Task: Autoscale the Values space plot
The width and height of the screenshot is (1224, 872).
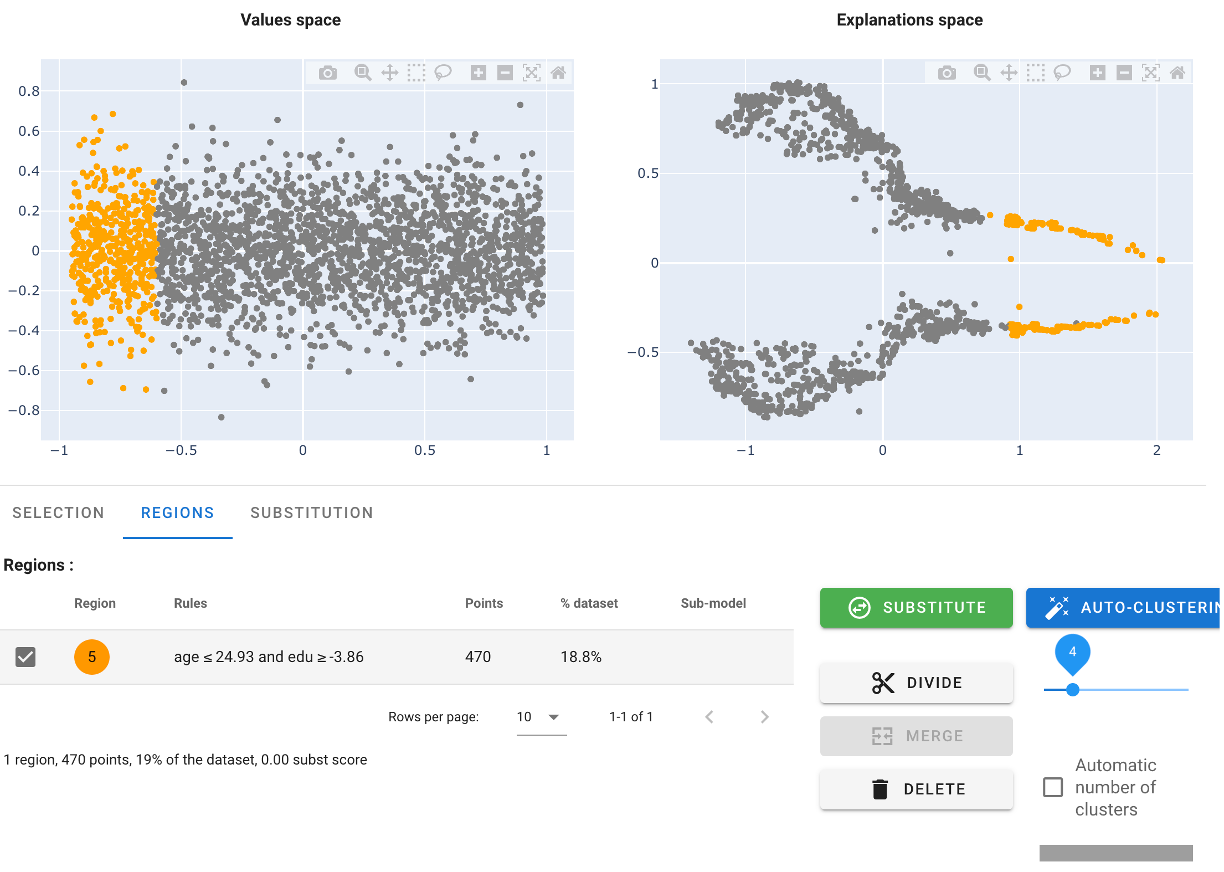Action: pos(532,73)
